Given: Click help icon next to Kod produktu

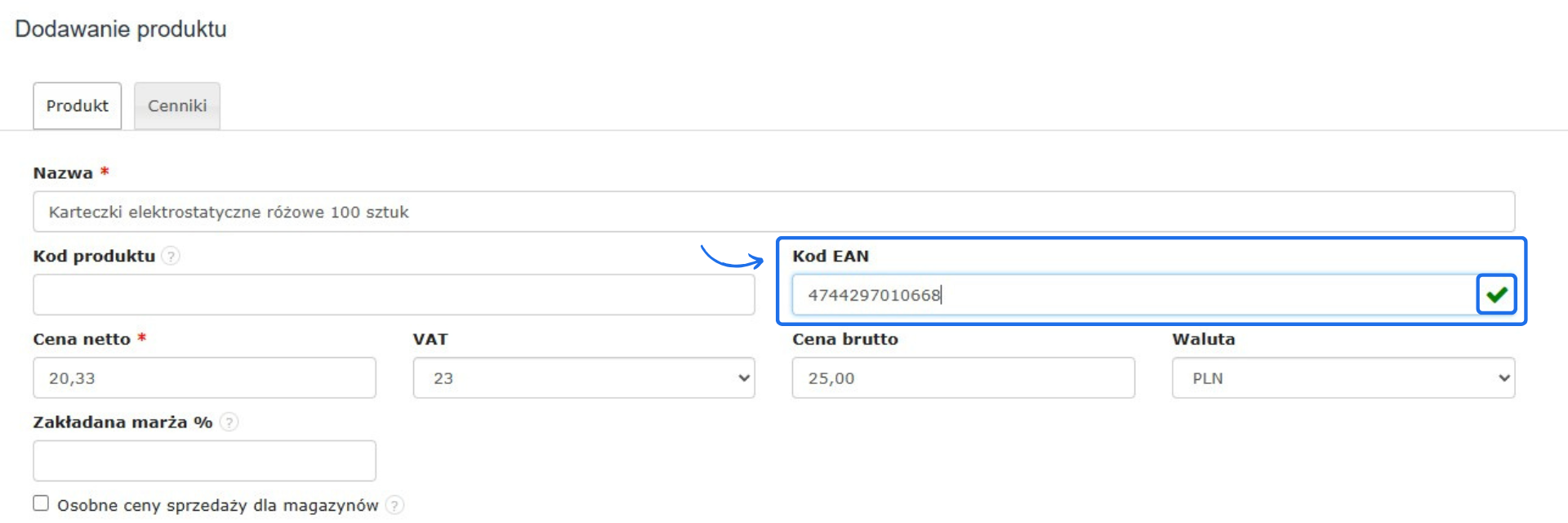Looking at the screenshot, I should pos(171,256).
